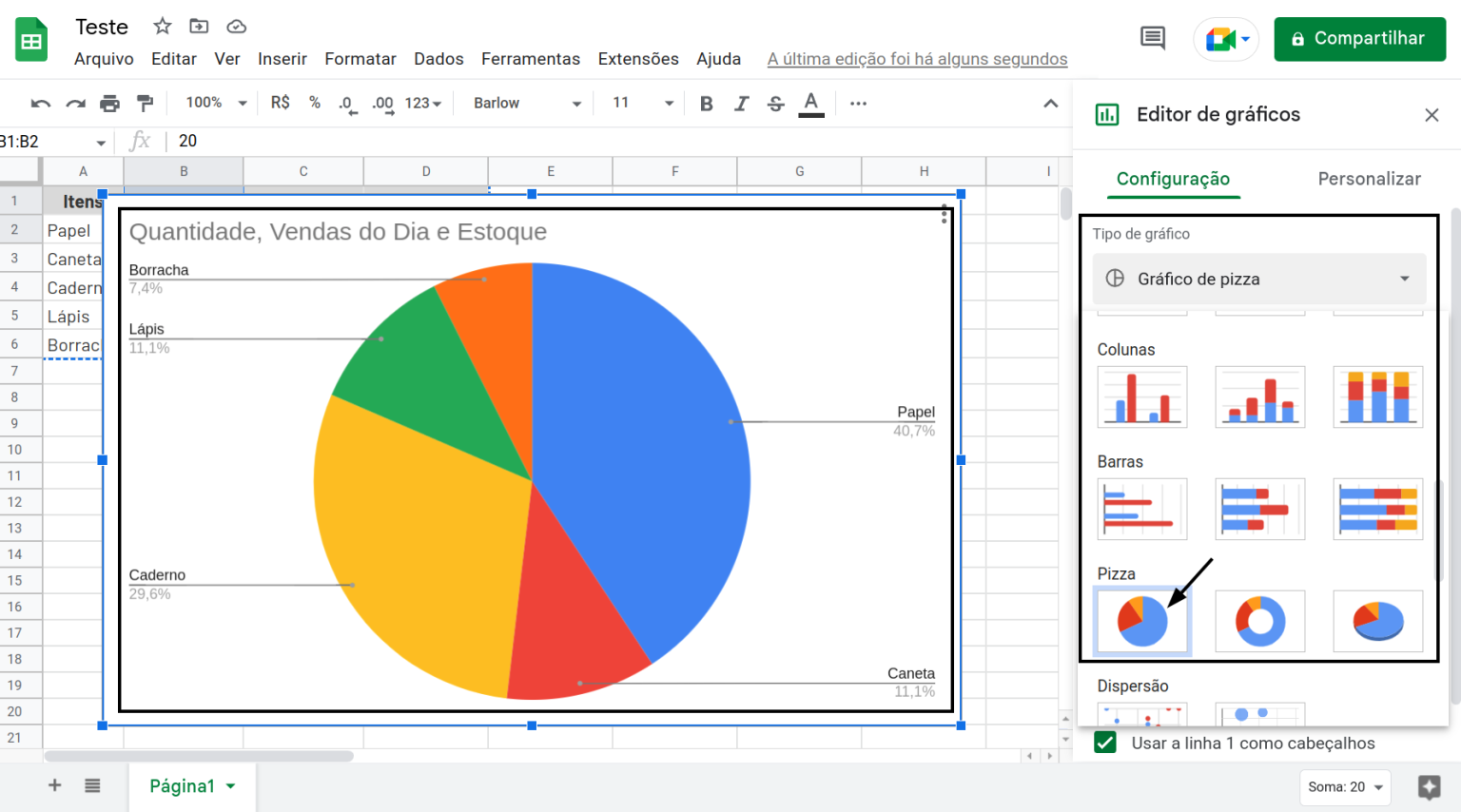Open the 'Gráfico de pizza' chart type dropdown
Image resolution: width=1461 pixels, height=812 pixels.
[x=1258, y=279]
